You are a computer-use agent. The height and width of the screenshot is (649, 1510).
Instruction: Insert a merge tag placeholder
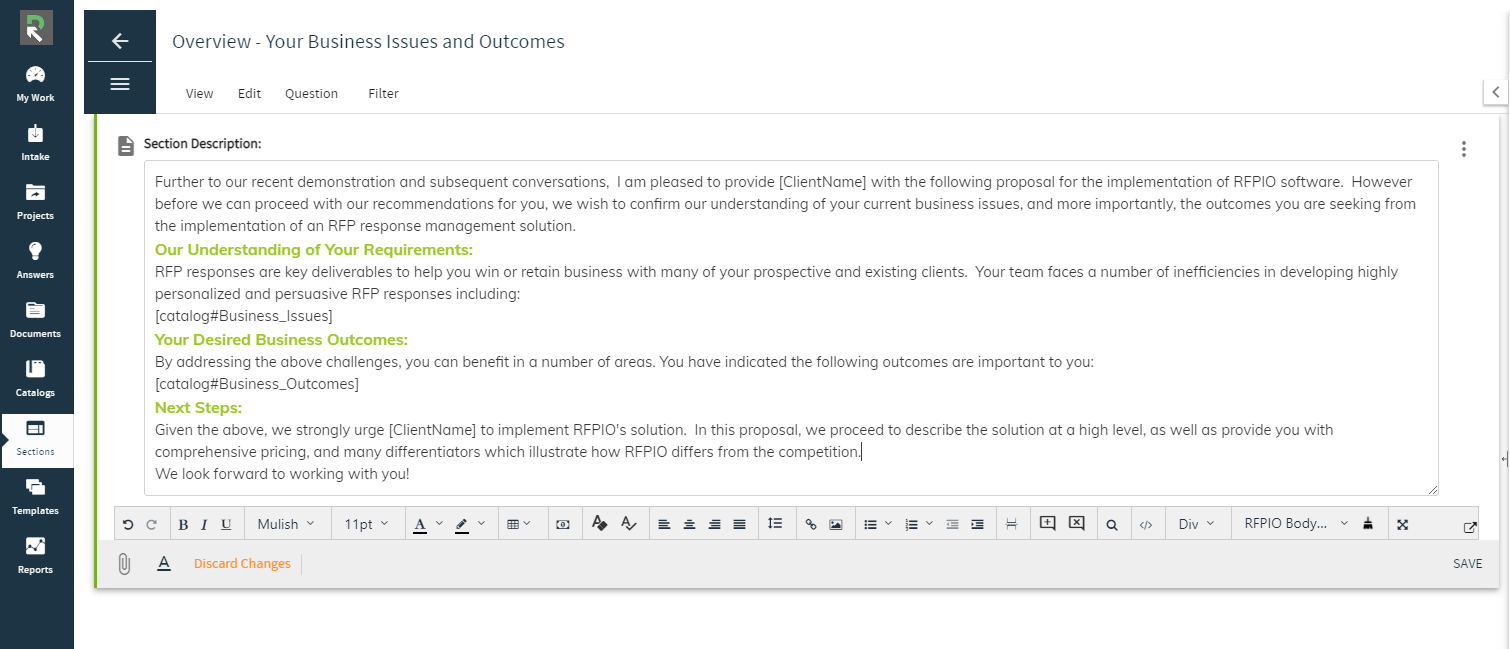563,524
